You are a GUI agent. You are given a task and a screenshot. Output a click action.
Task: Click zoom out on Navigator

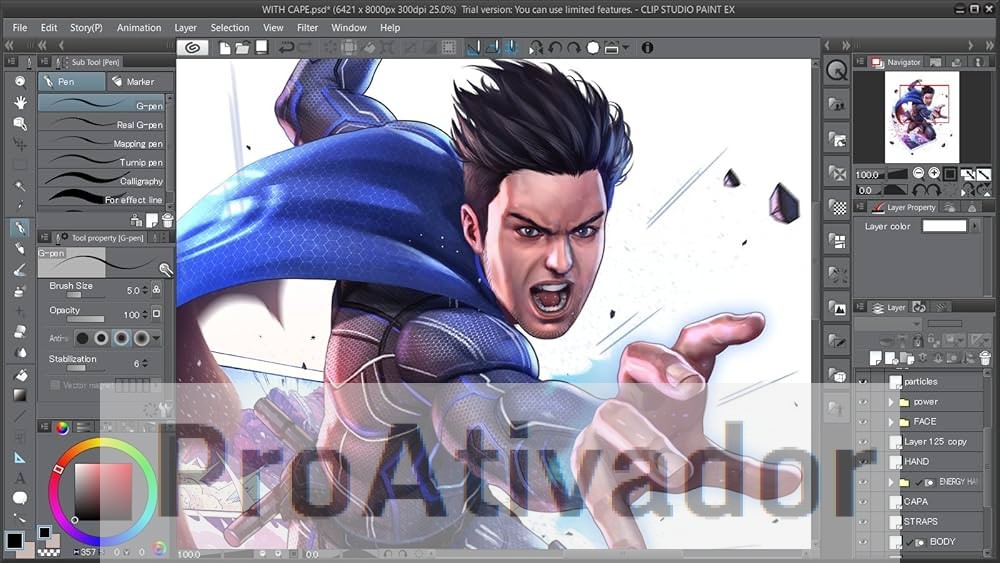click(918, 173)
